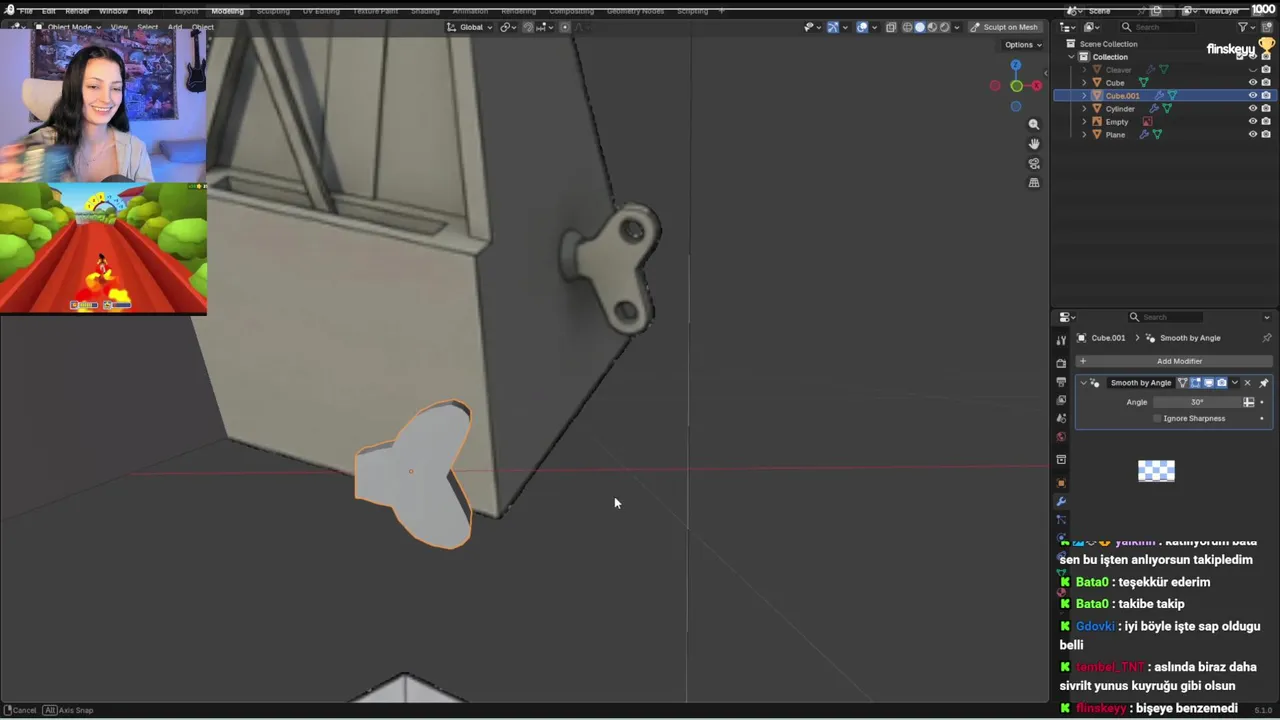Image resolution: width=1280 pixels, height=720 pixels.
Task: Expand the Plane tree row
Action: (x=1084, y=135)
